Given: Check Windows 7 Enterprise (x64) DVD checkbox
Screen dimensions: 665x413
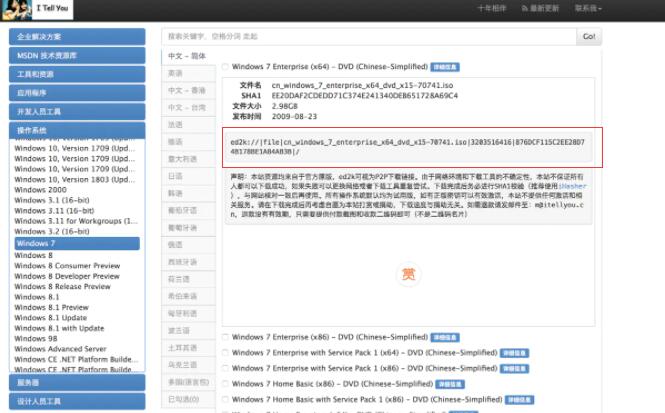Looking at the screenshot, I should point(225,67).
